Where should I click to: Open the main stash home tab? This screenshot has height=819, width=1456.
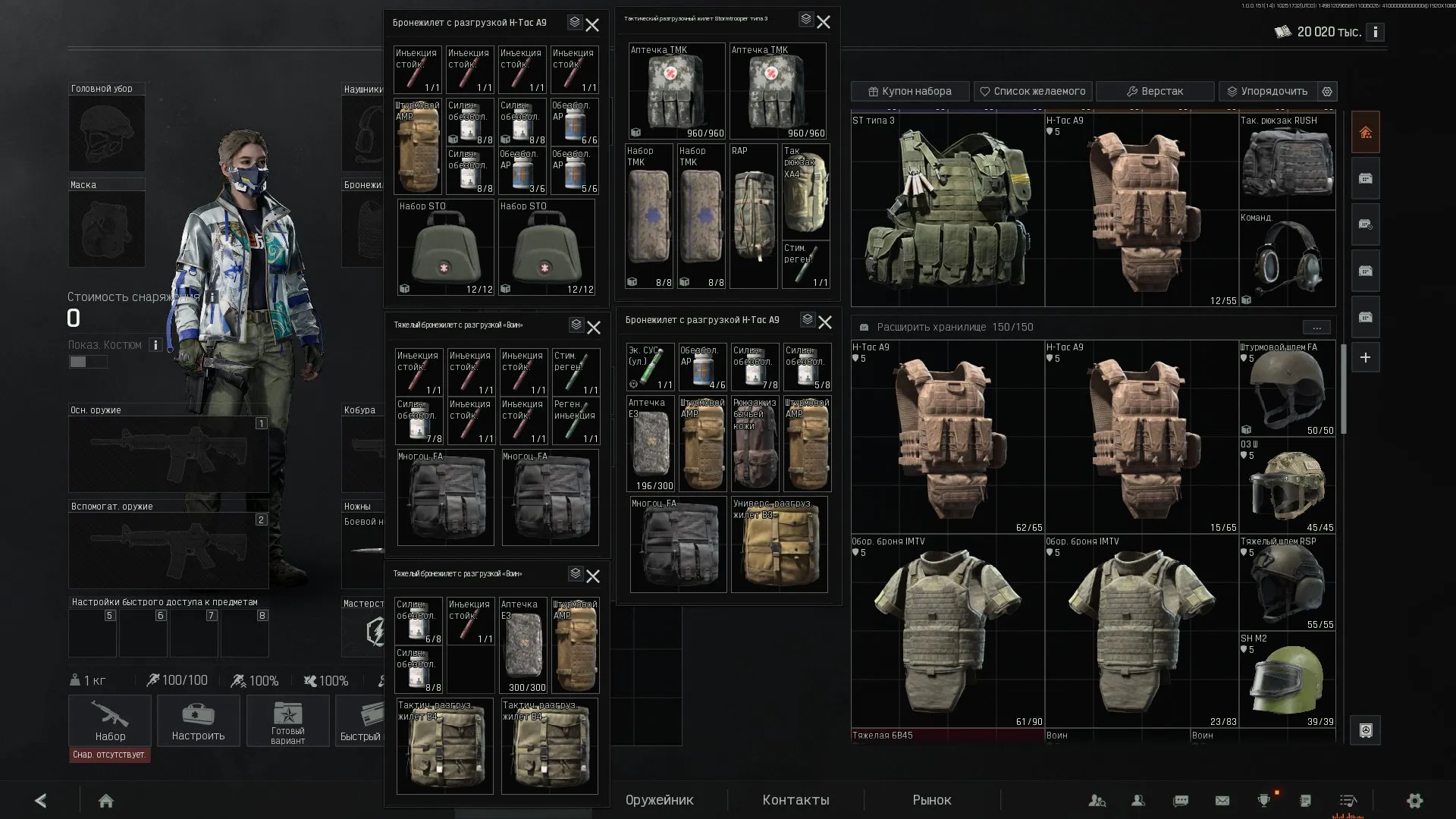pos(1365,133)
